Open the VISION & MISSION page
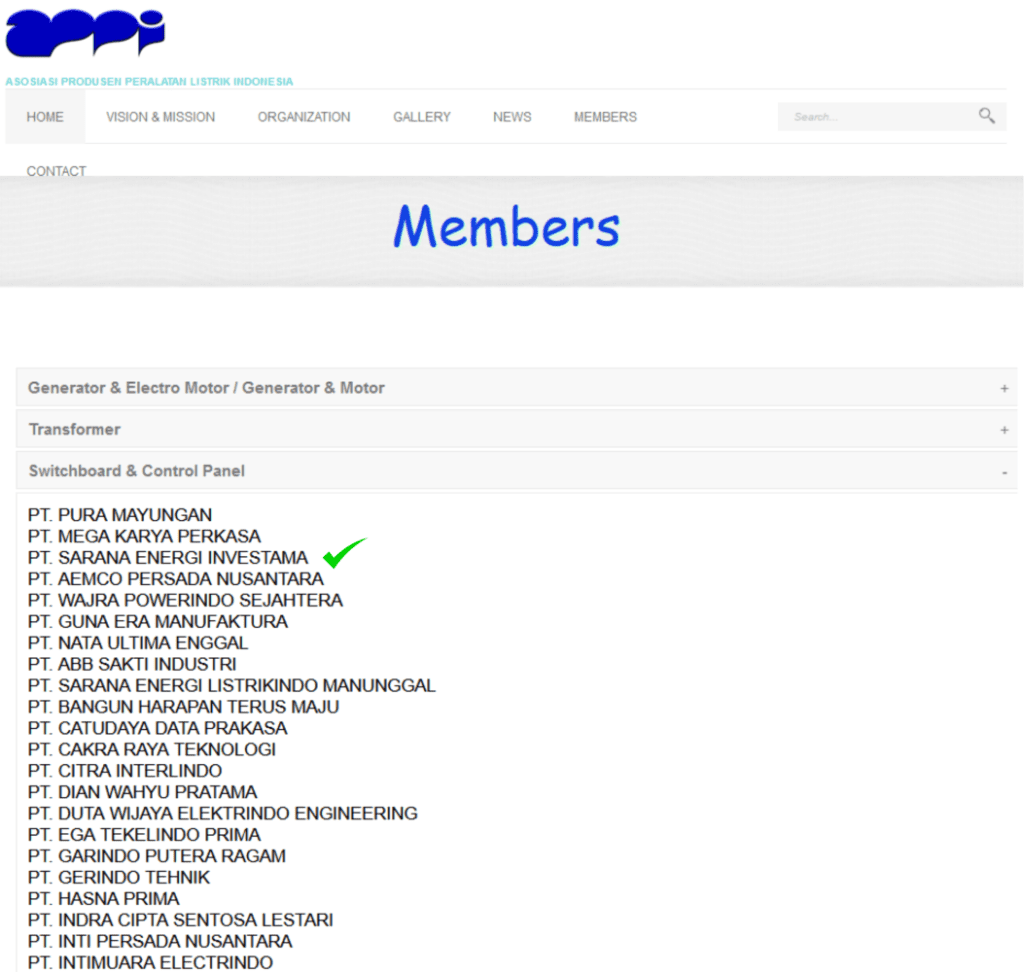Screen dimensions: 1024x972 pos(160,117)
